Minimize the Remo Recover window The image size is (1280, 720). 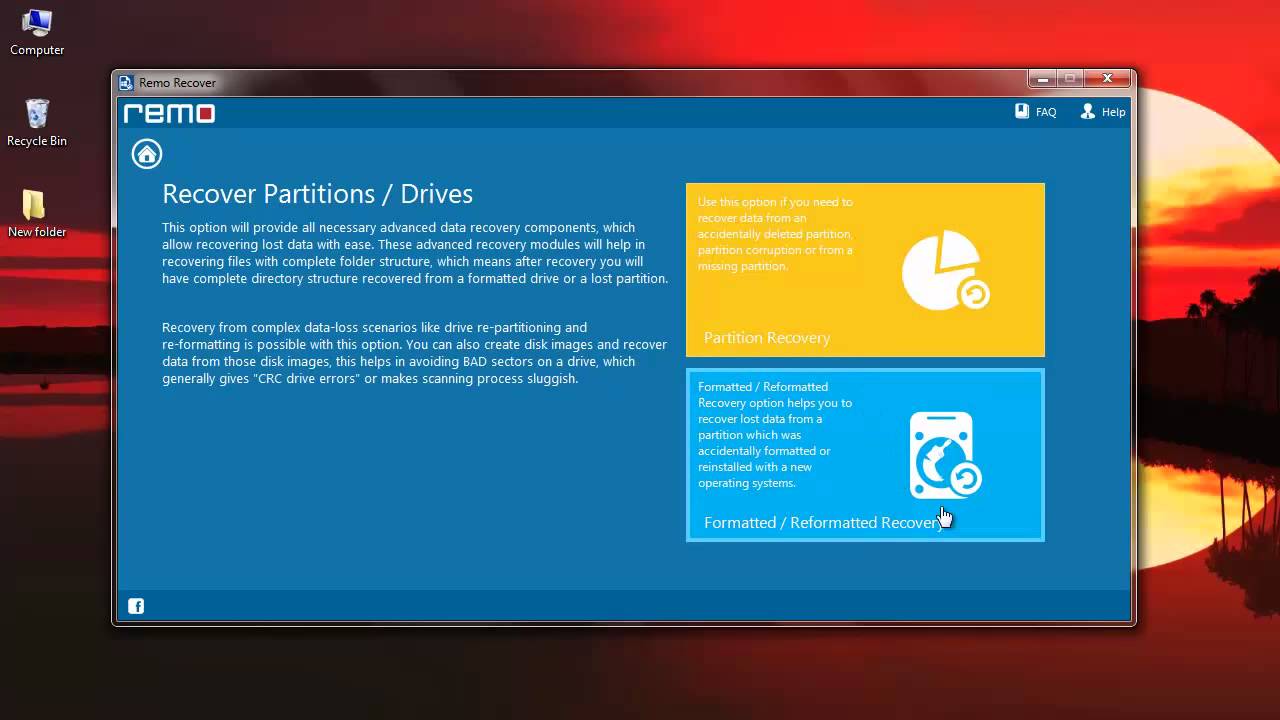1042,78
